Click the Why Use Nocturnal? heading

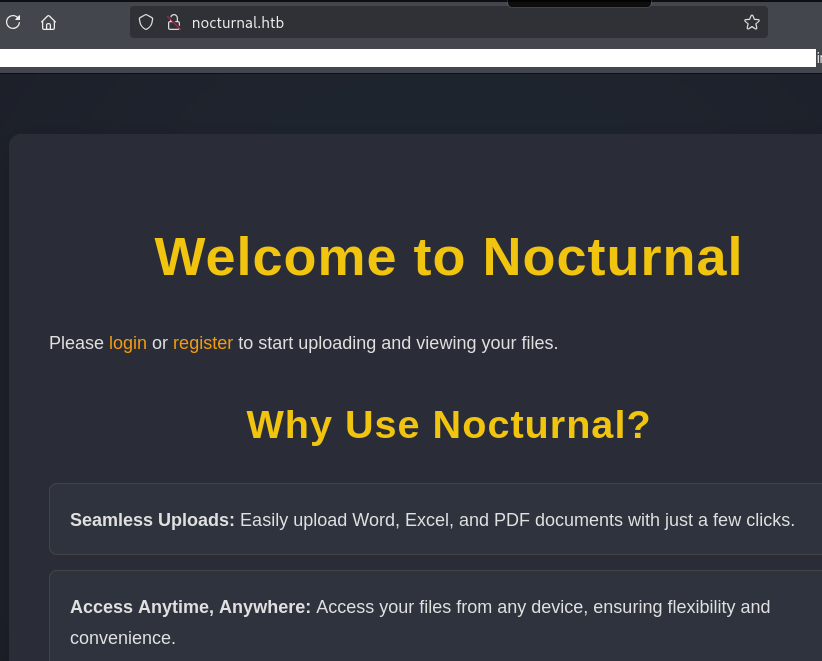448,424
